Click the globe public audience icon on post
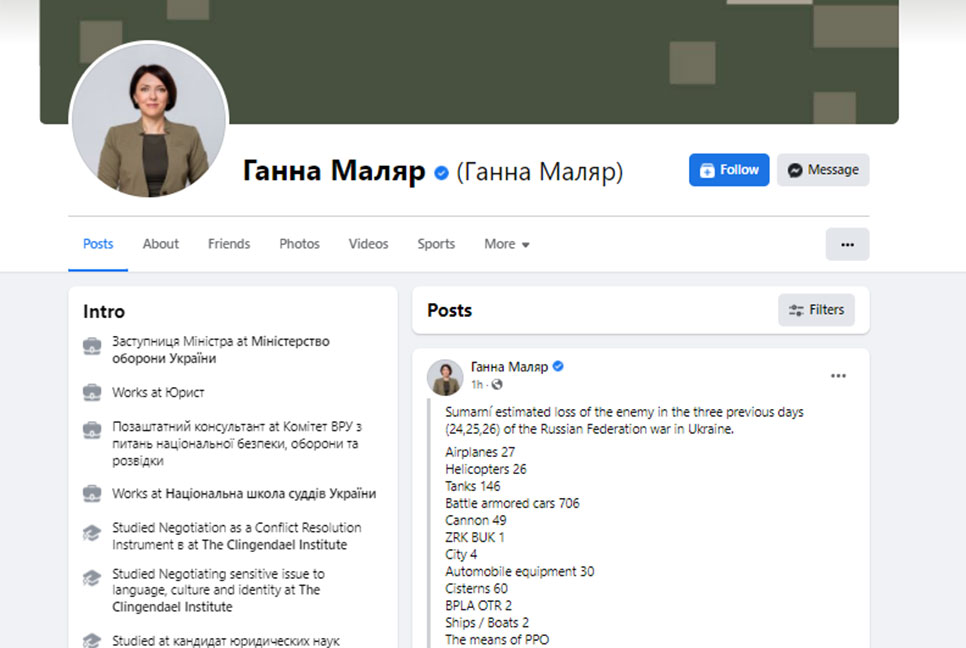Screen dimensions: 966x648 (x=497, y=384)
